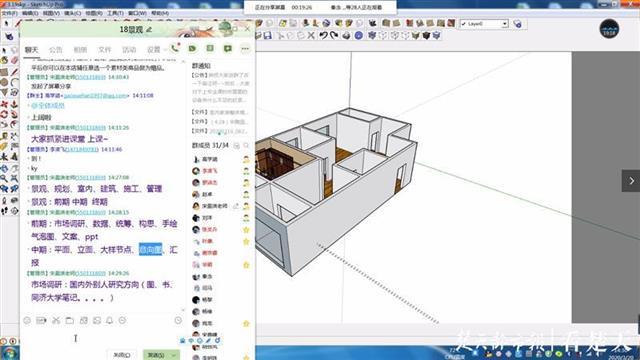
Task: Click the save floppy-disk icon in SketchUp toolbar
Action: (268, 36)
